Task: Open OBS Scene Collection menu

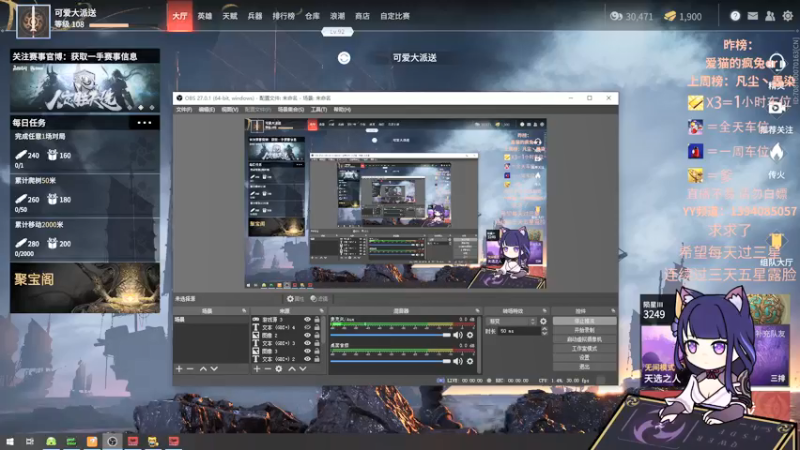Action: click(x=290, y=110)
